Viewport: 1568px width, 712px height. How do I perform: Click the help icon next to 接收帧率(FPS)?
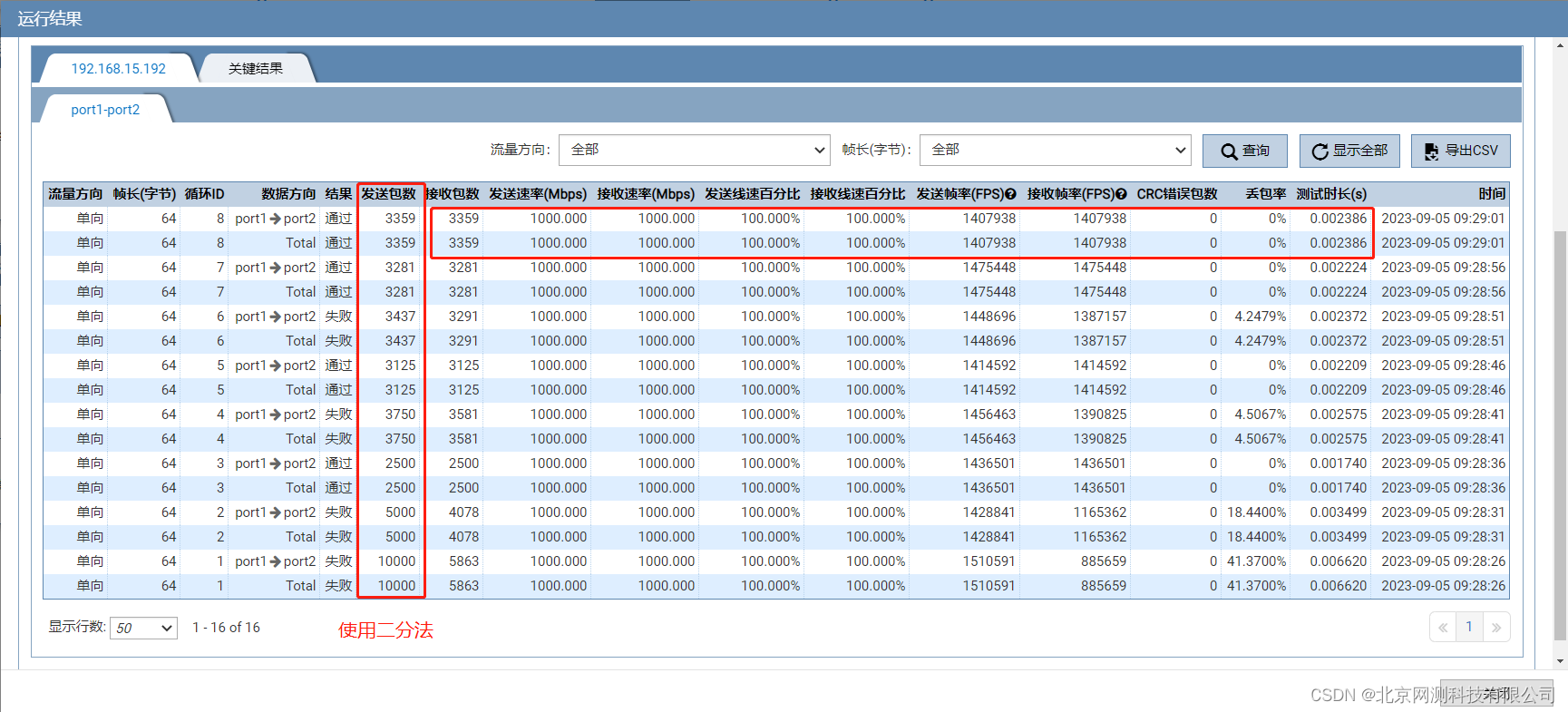pyautogui.click(x=1121, y=194)
